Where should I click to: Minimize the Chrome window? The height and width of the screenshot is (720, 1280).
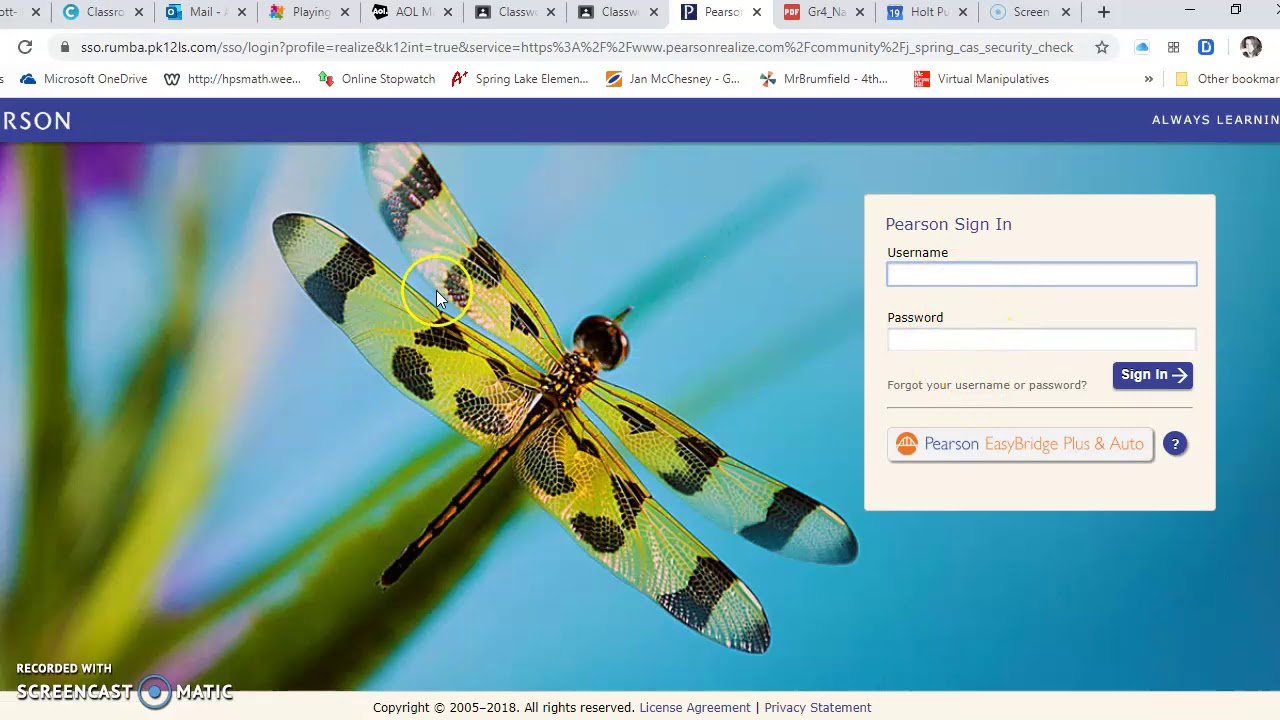[1190, 11]
